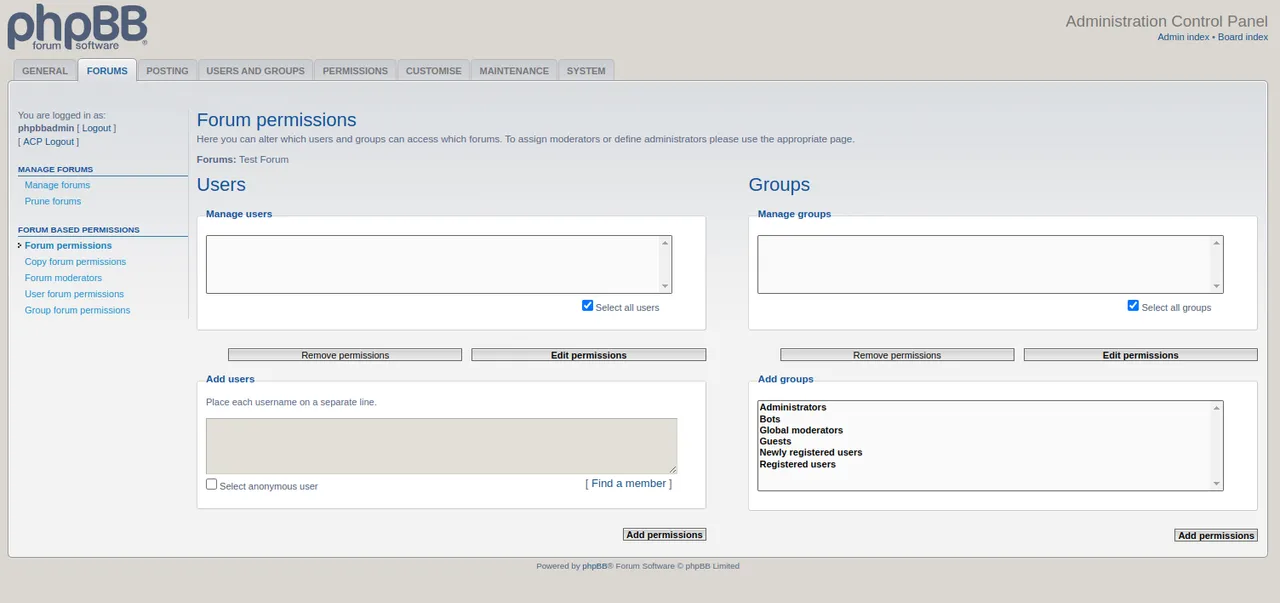Image resolution: width=1280 pixels, height=603 pixels.
Task: Click Add groups scrollbar down arrow
Action: click(1217, 484)
